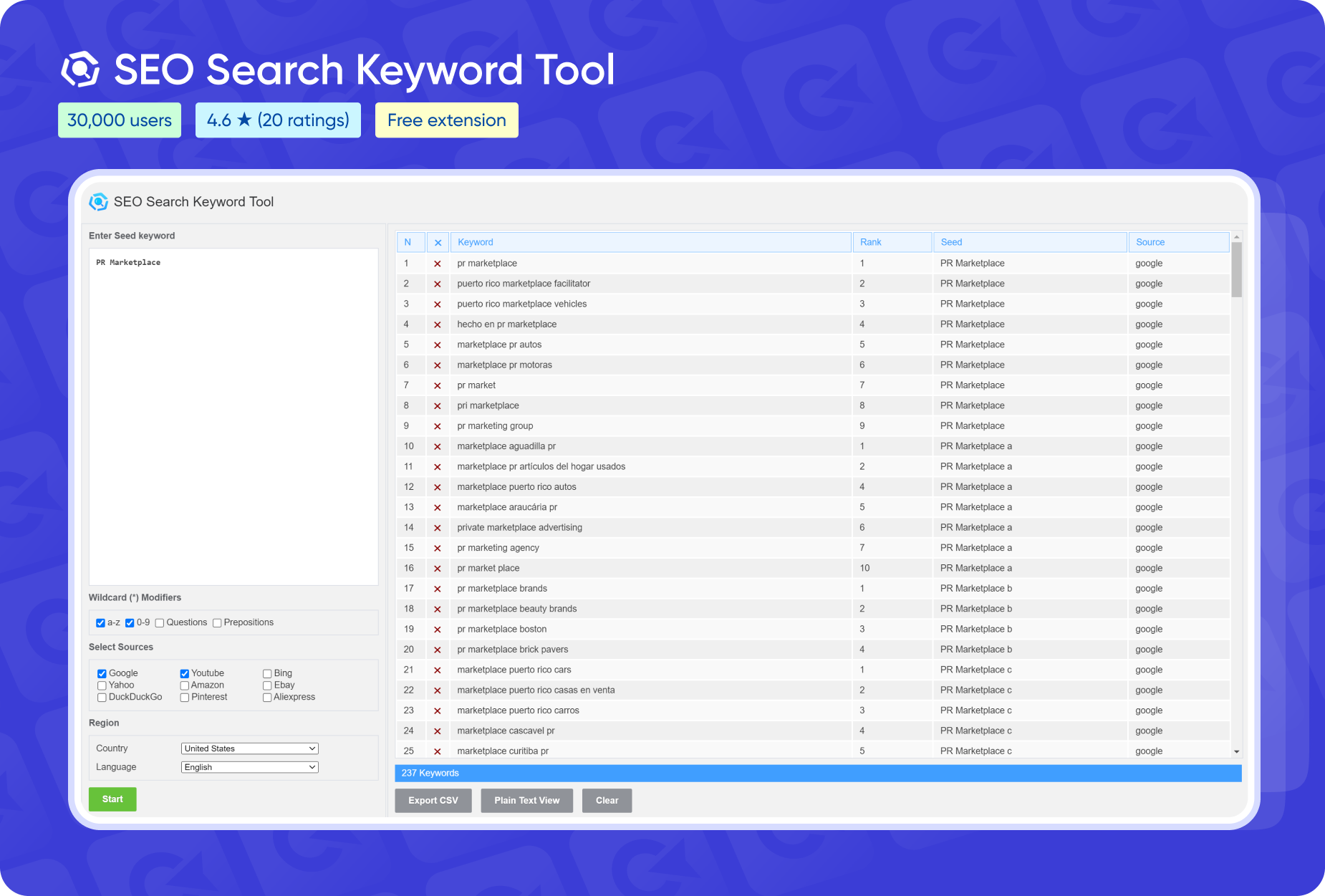Select the Source column header
The image size is (1325, 896).
1150,242
